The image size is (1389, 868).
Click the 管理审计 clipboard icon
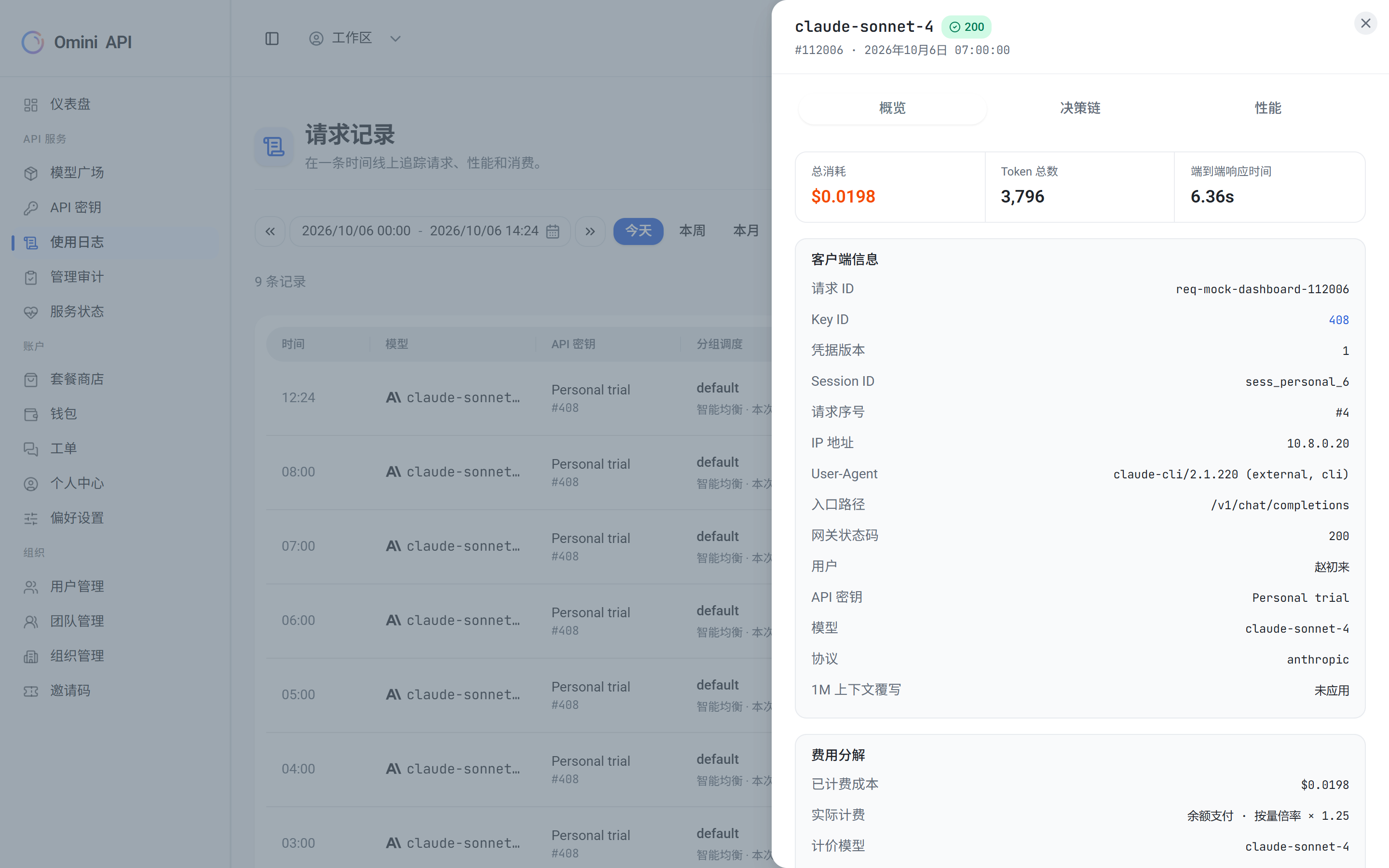point(31,277)
